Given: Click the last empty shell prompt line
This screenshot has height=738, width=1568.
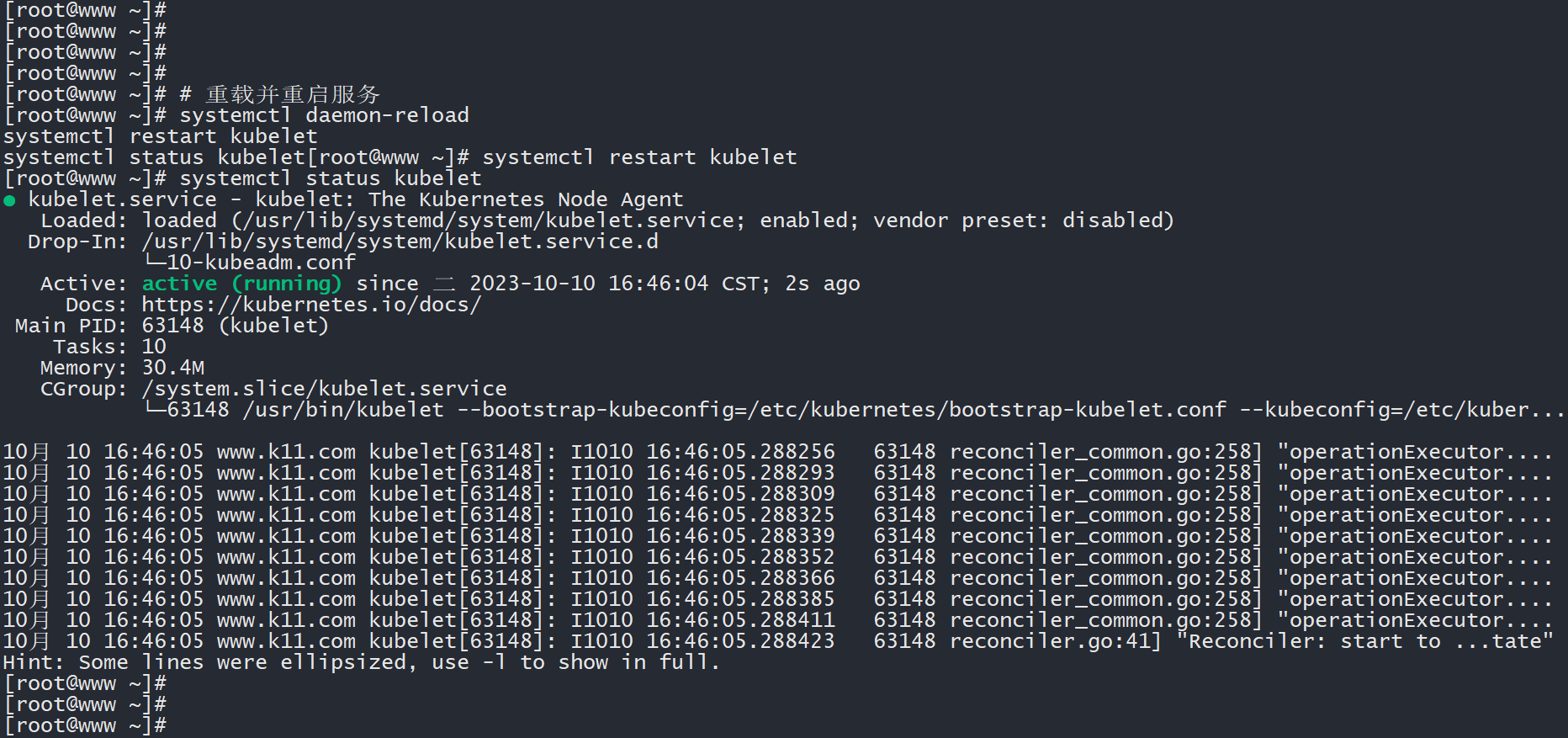Looking at the screenshot, I should [x=84, y=725].
